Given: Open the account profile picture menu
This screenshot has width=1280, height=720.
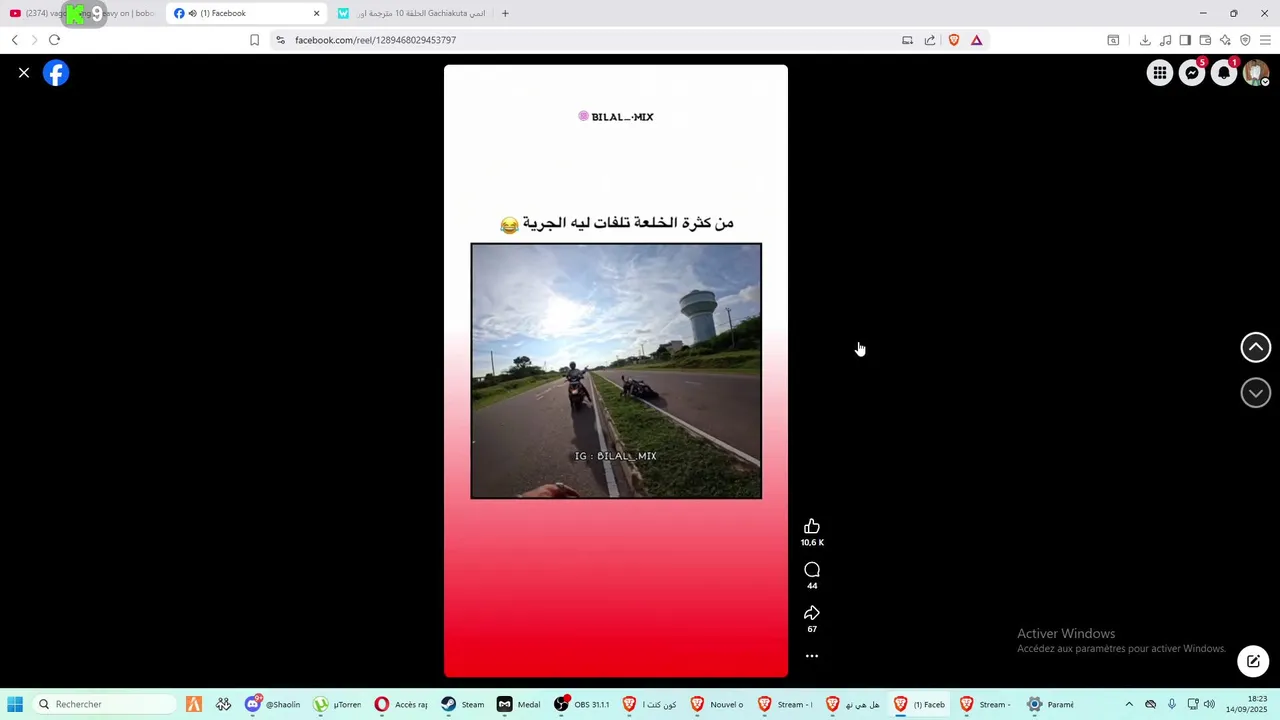Looking at the screenshot, I should tap(1255, 73).
